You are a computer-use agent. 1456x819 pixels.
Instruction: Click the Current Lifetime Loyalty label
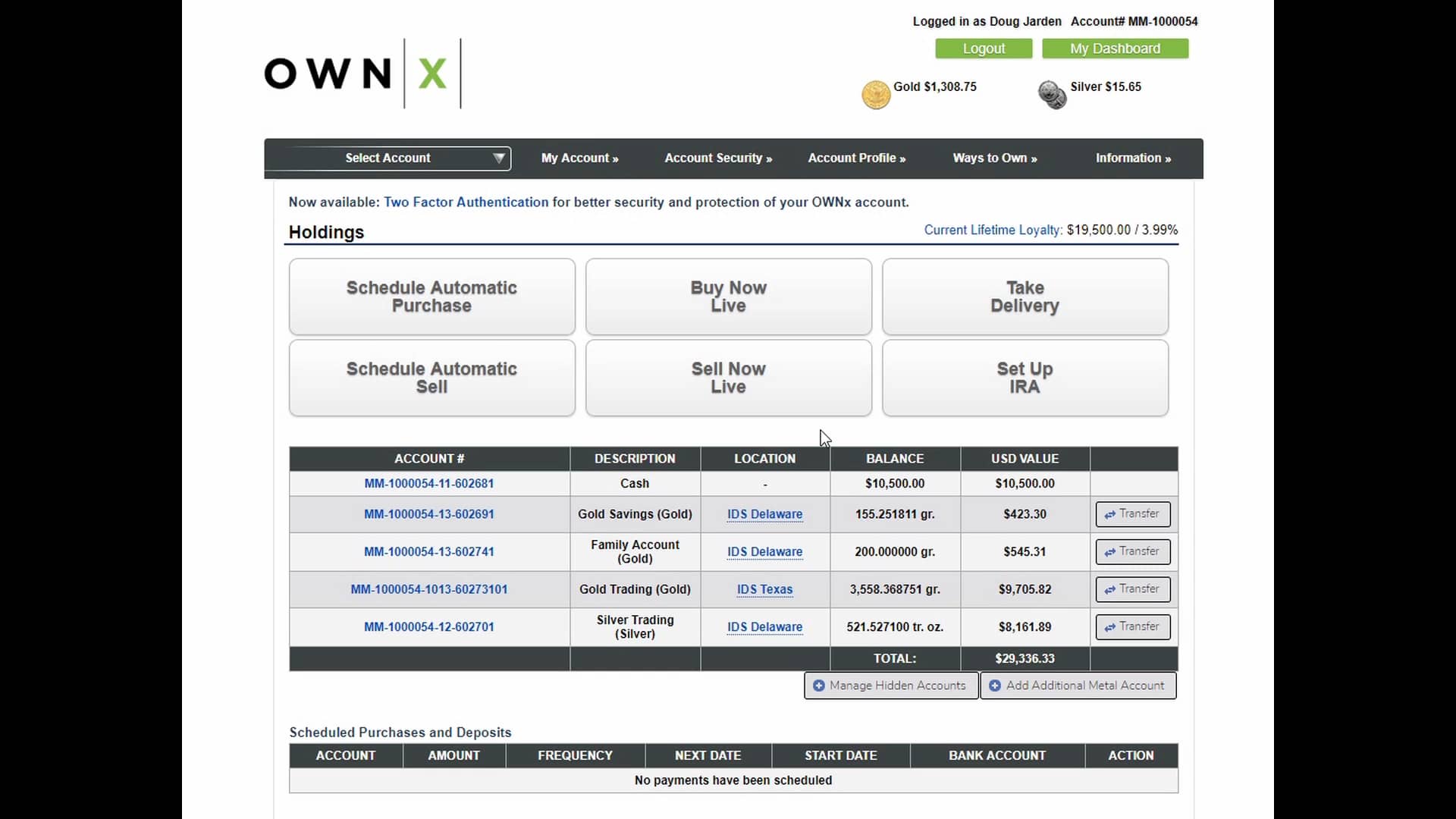point(993,230)
